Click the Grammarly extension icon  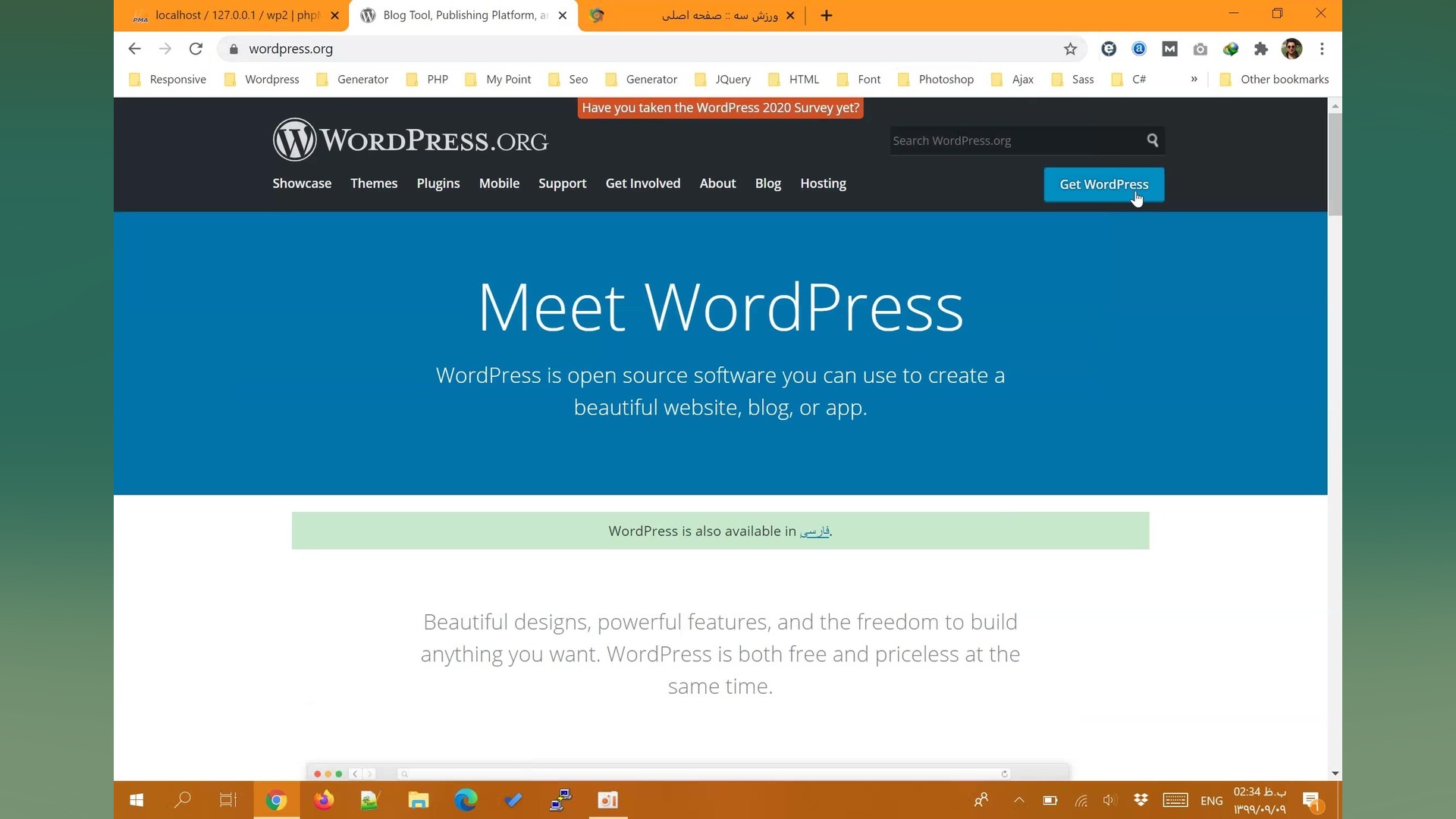tap(1109, 49)
